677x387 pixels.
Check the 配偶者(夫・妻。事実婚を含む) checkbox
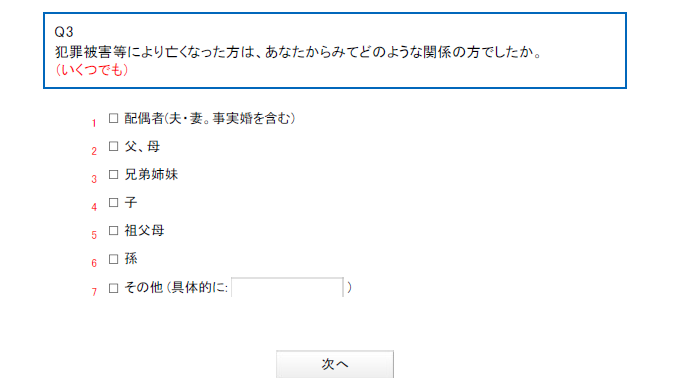click(114, 118)
